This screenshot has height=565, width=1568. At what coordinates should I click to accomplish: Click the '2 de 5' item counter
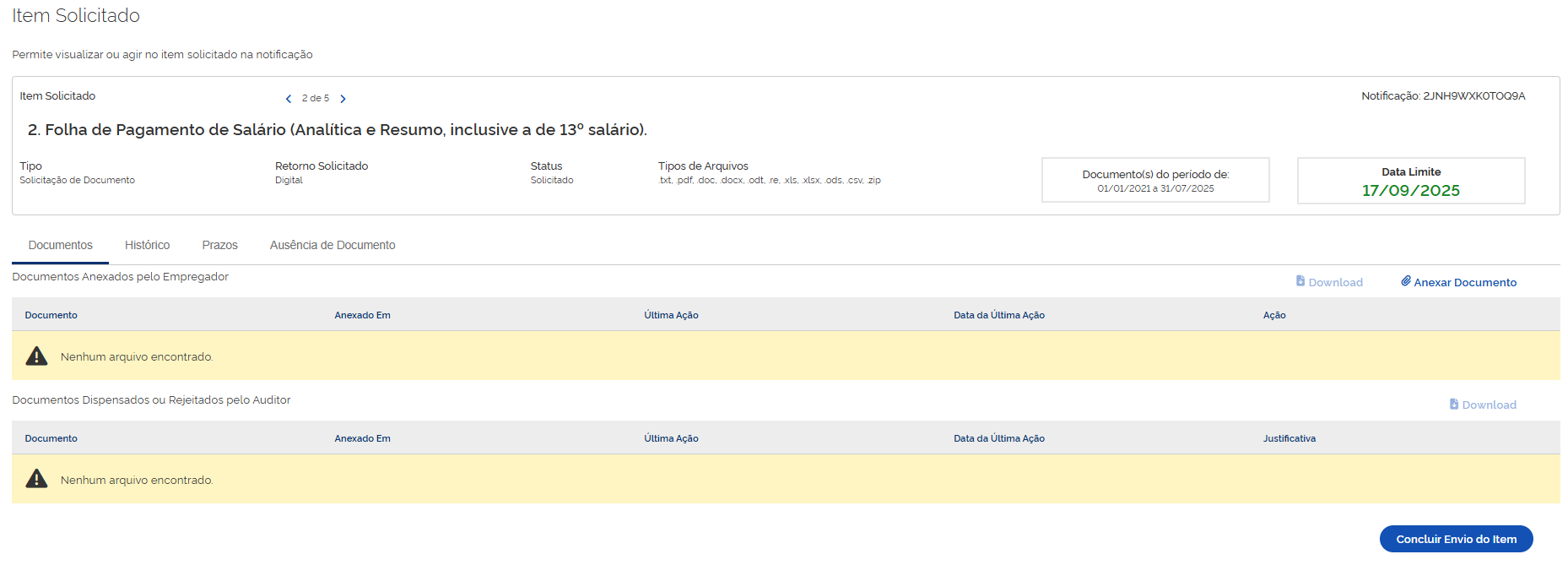pos(316,99)
